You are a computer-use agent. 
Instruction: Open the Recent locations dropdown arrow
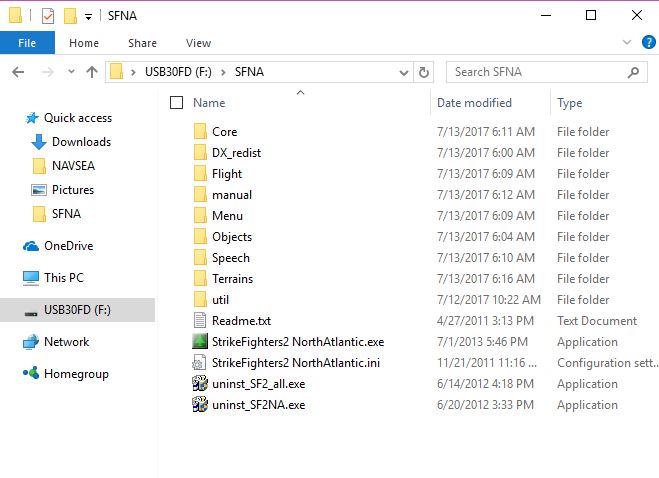click(x=71, y=72)
